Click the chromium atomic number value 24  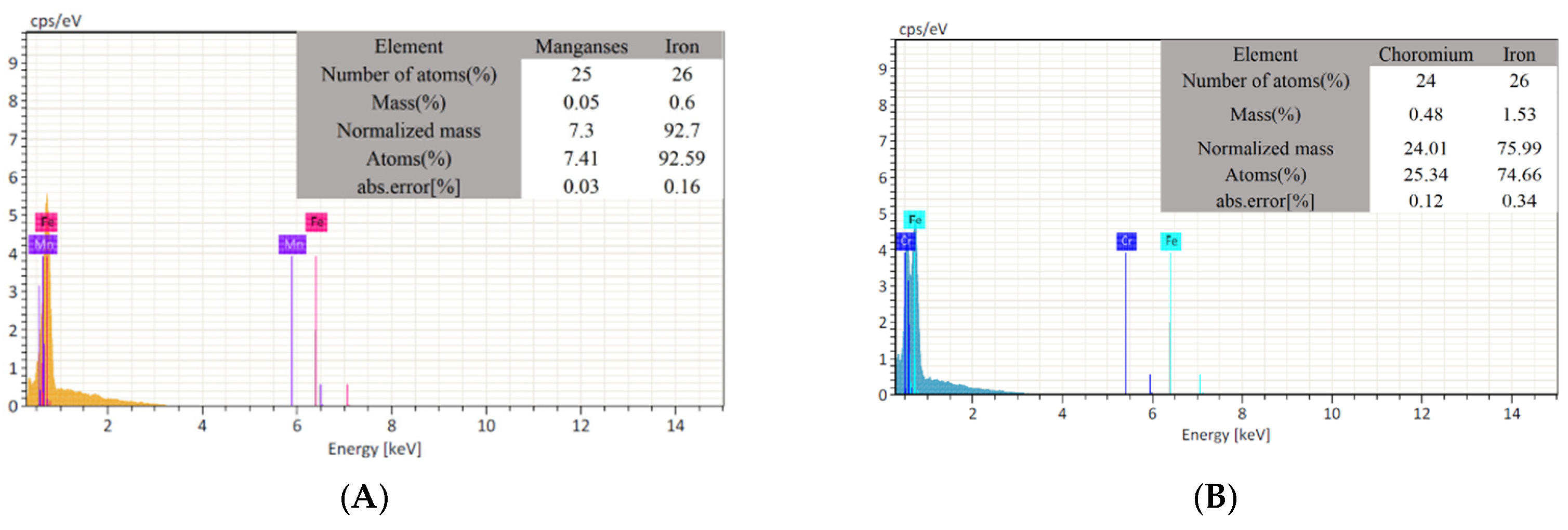pyautogui.click(x=1426, y=81)
